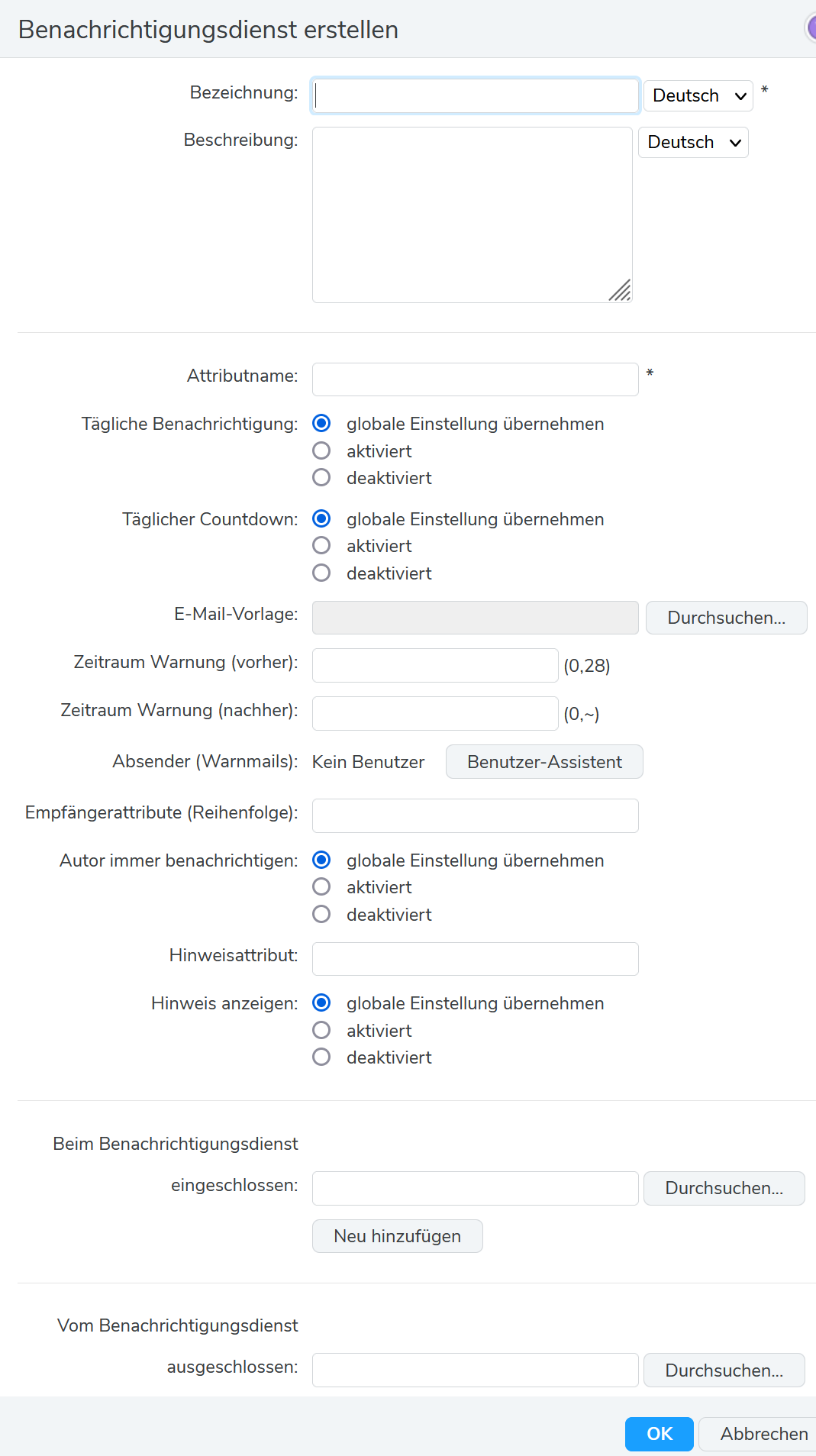This screenshot has width=816, height=1456.
Task: Select 'globale Einstellung übernehmen' for Hinweis anzeigen
Action: point(321,1002)
